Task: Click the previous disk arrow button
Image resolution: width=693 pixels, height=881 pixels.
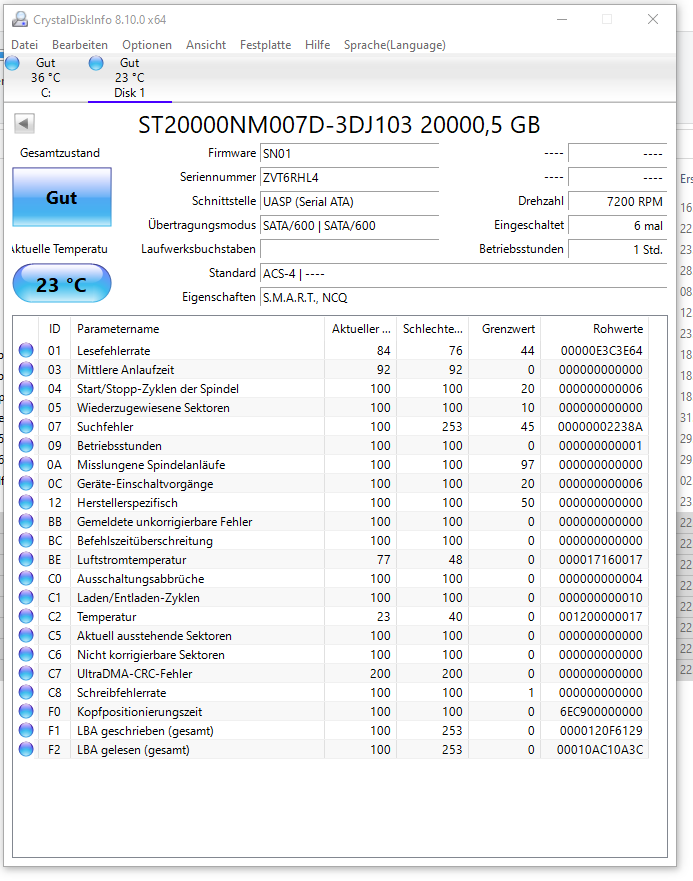Action: tap(24, 123)
